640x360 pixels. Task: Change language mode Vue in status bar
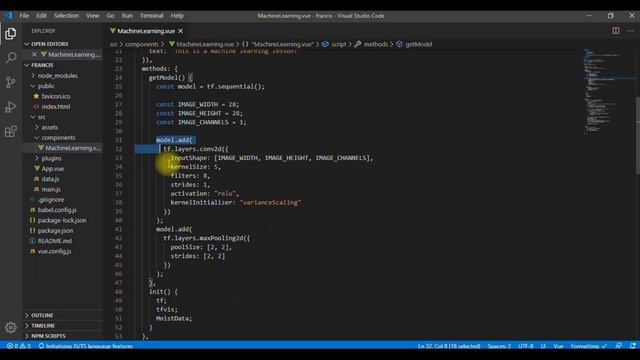point(558,346)
